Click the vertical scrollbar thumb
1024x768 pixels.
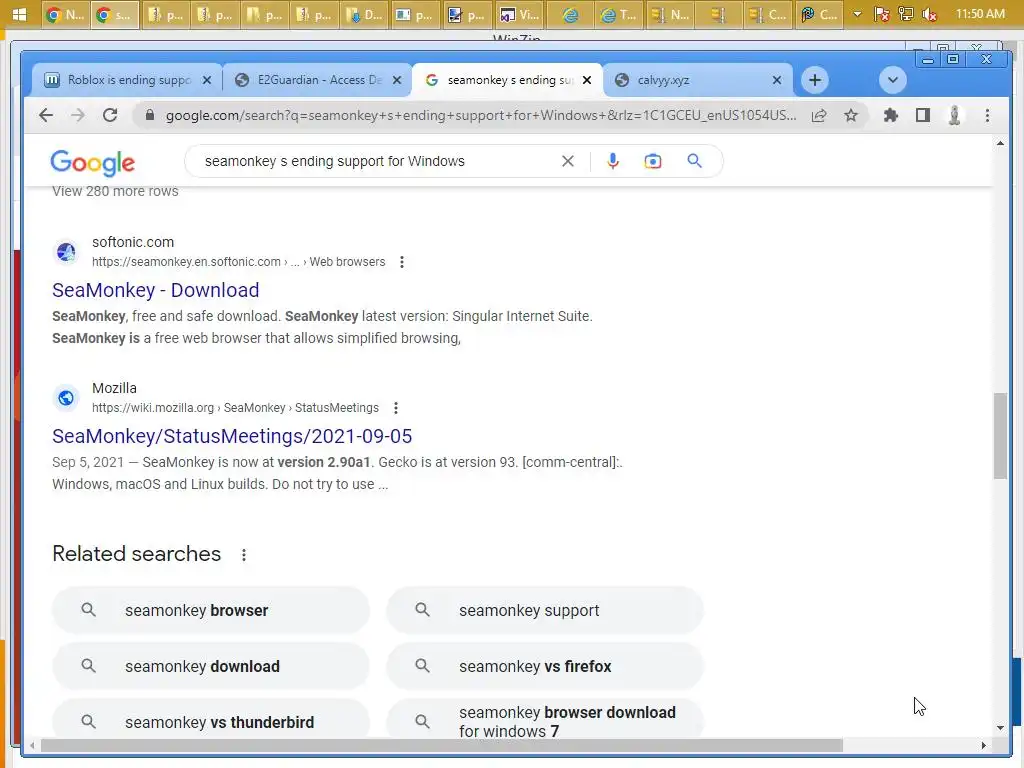pos(1000,436)
